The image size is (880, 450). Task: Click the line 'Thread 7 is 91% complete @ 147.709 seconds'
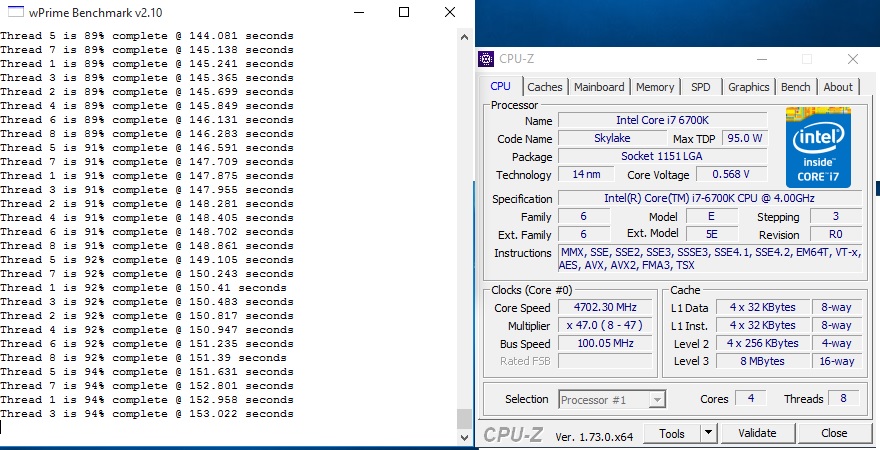[147, 162]
